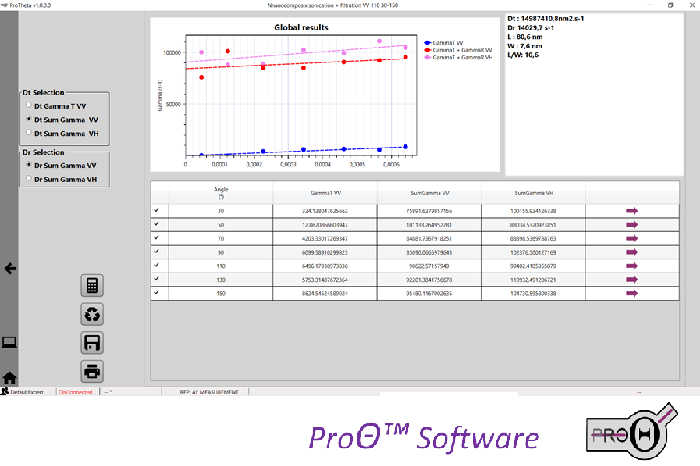This screenshot has width=700, height=466.
Task: Click the purple arrow for angle 110 row
Action: click(632, 265)
